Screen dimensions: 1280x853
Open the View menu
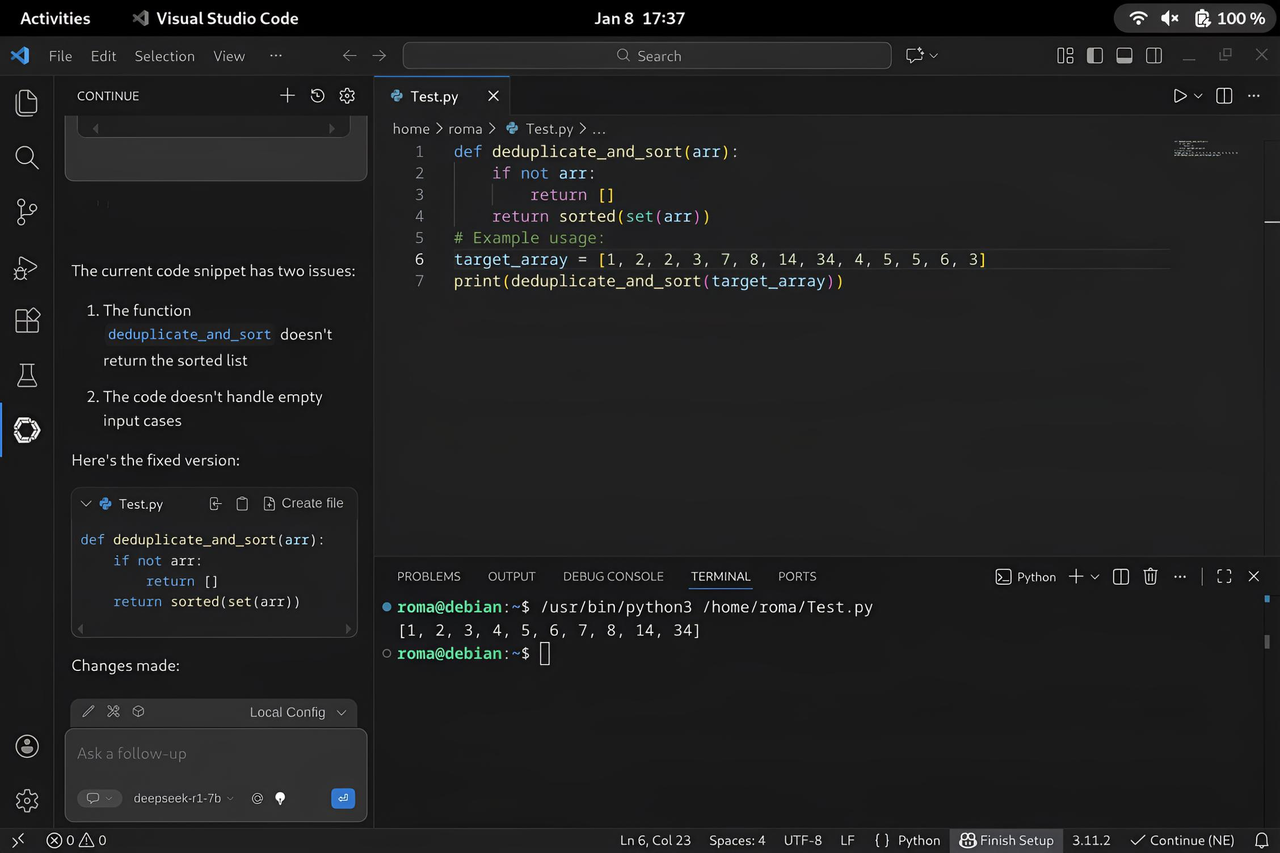229,56
